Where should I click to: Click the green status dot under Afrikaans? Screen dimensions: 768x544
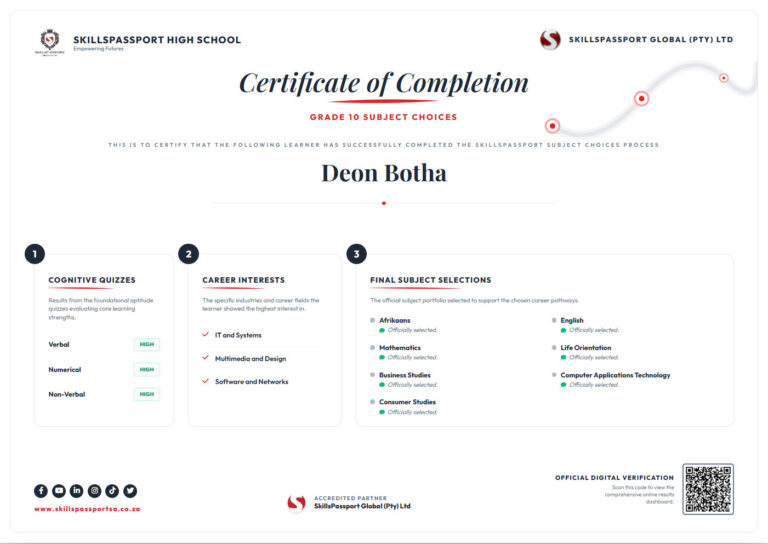coord(382,331)
